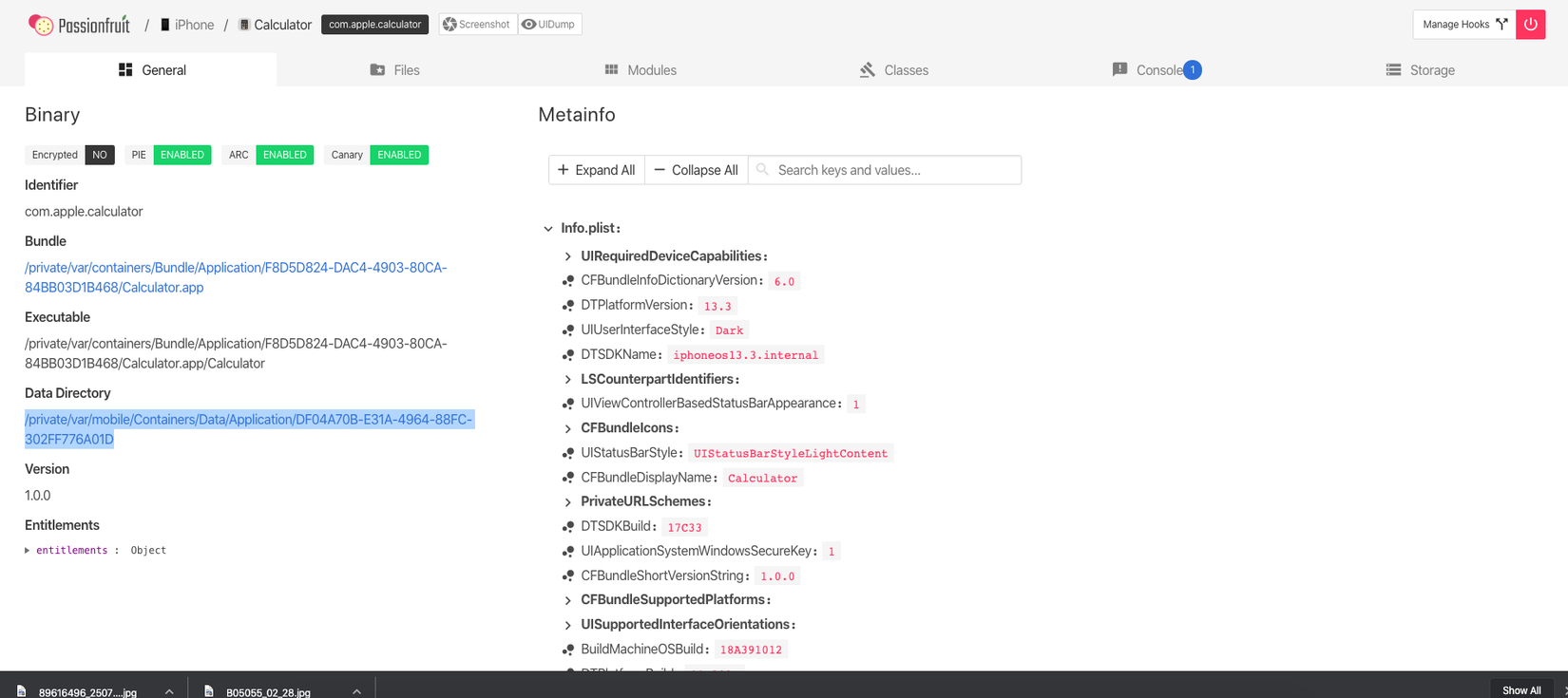Take a device Screenshot
The image size is (1568, 698).
(x=477, y=25)
